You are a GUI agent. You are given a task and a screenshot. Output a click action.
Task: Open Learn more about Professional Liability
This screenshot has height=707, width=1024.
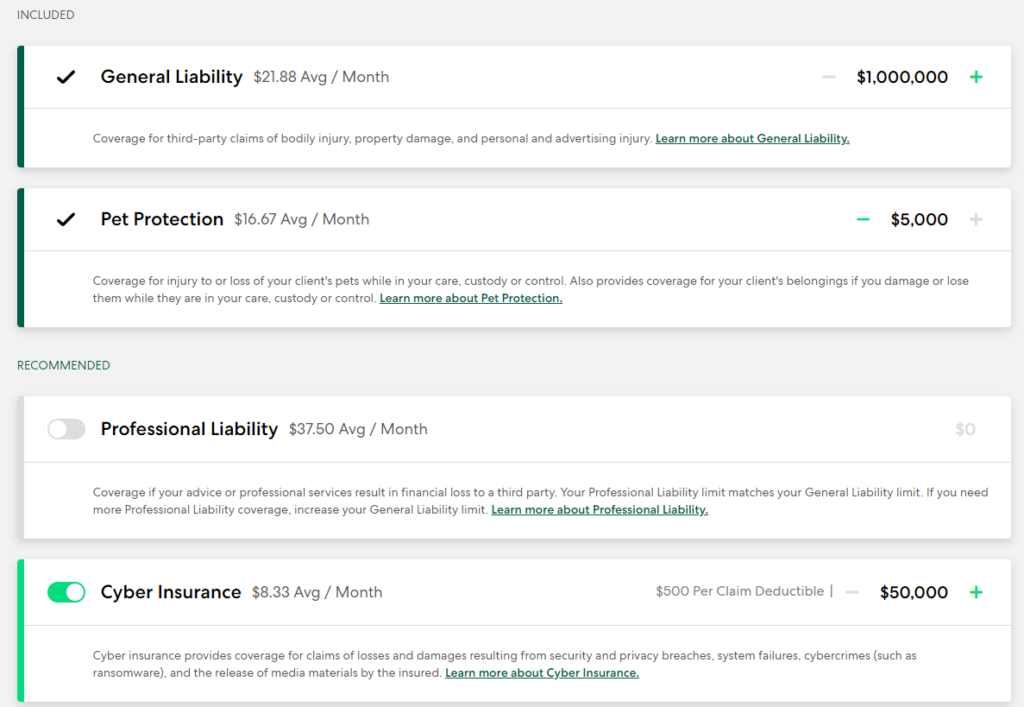tap(599, 509)
